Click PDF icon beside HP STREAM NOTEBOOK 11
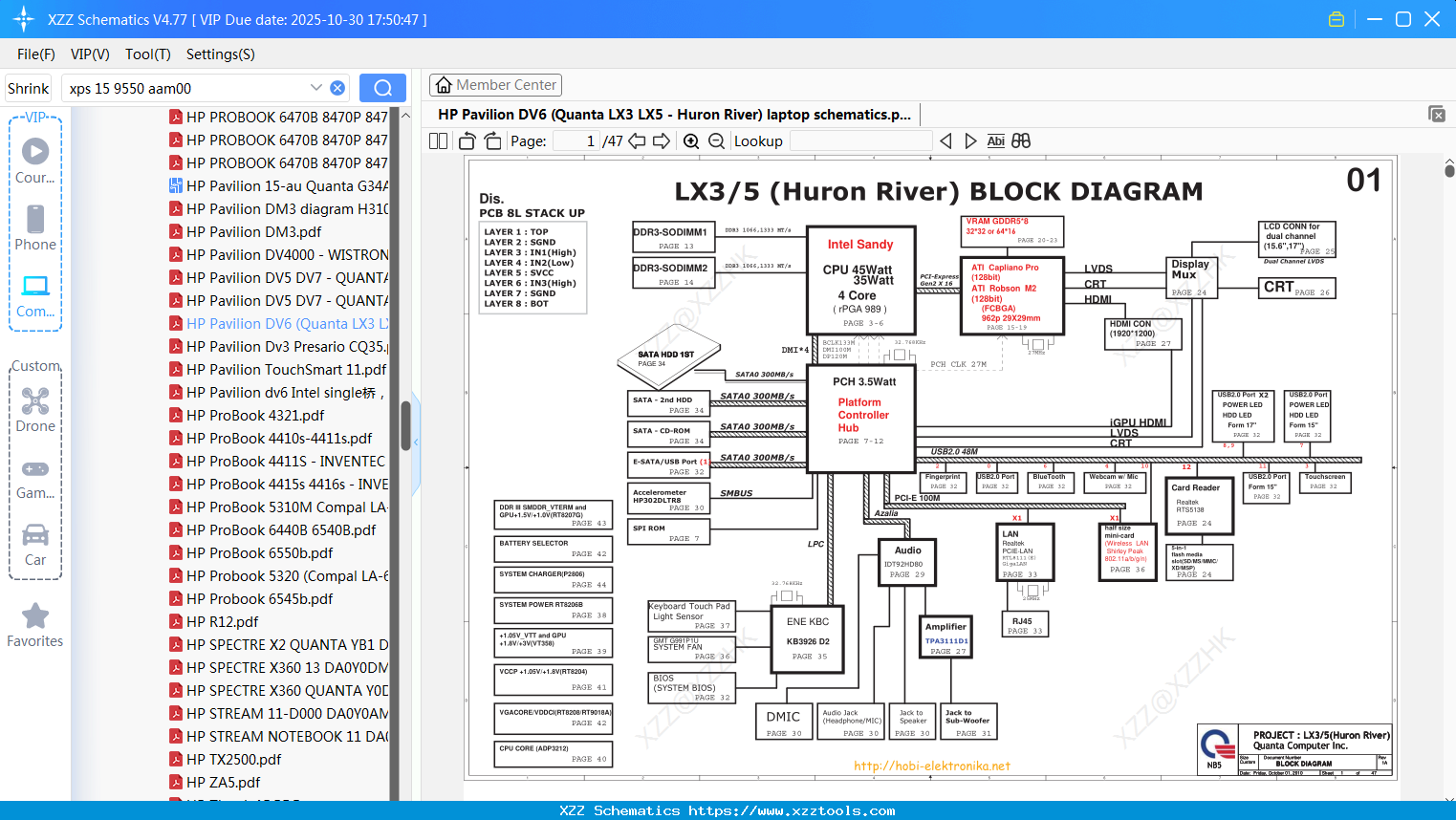This screenshot has height=820, width=1456. click(176, 736)
